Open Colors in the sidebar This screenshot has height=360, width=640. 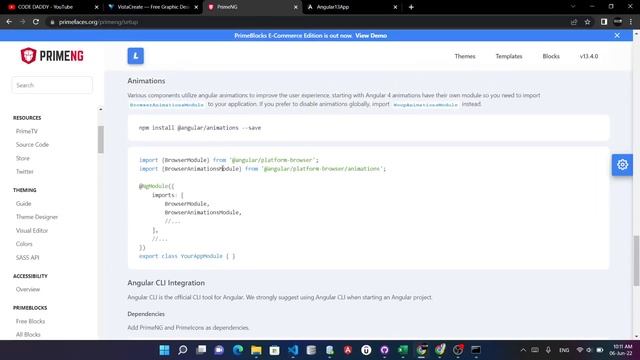pyautogui.click(x=24, y=244)
